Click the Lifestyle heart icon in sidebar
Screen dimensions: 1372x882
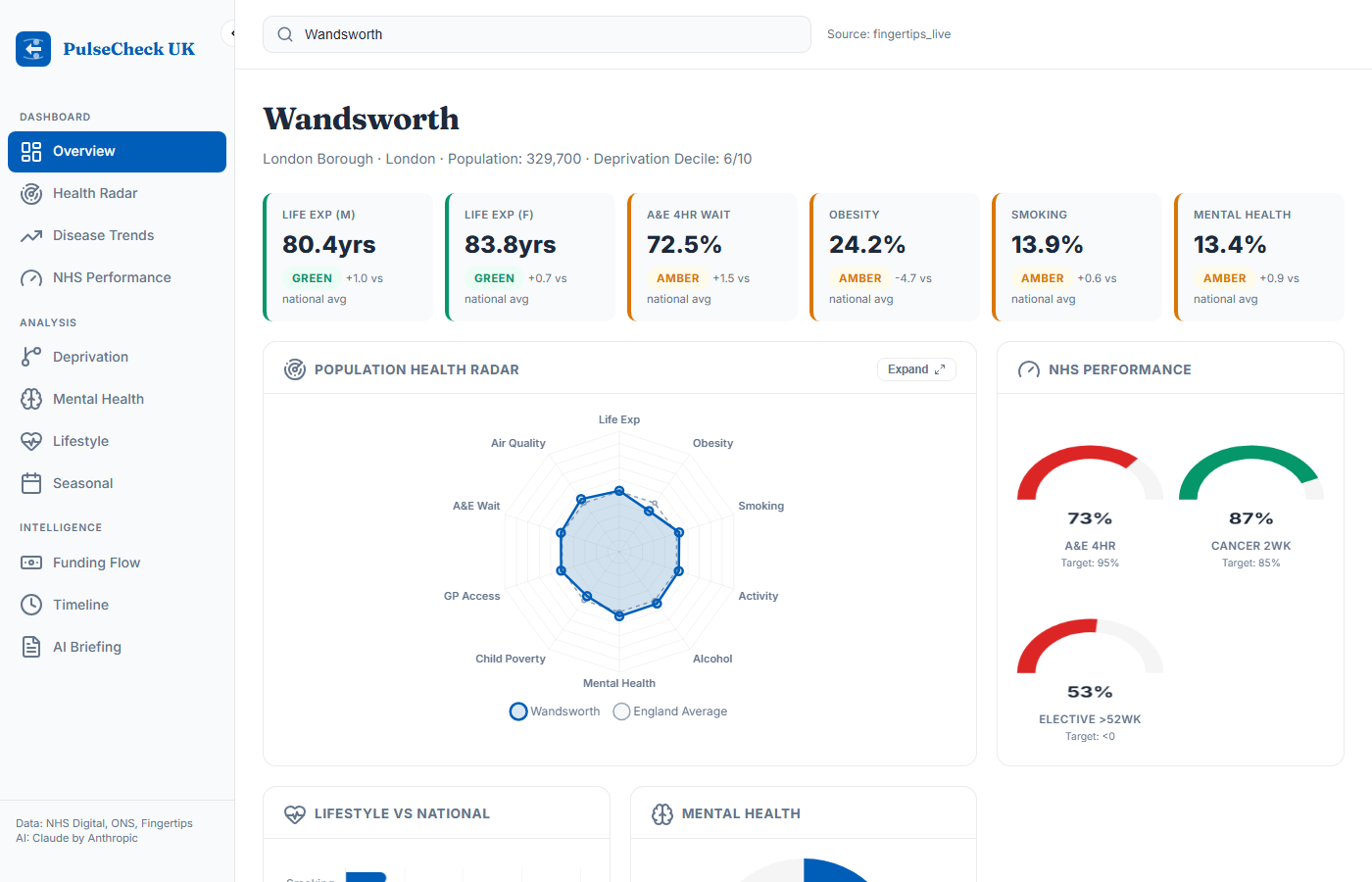[29, 441]
